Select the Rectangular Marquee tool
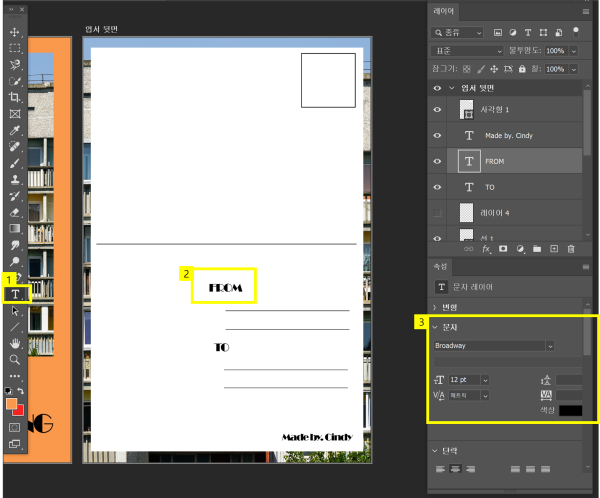 pyautogui.click(x=15, y=48)
